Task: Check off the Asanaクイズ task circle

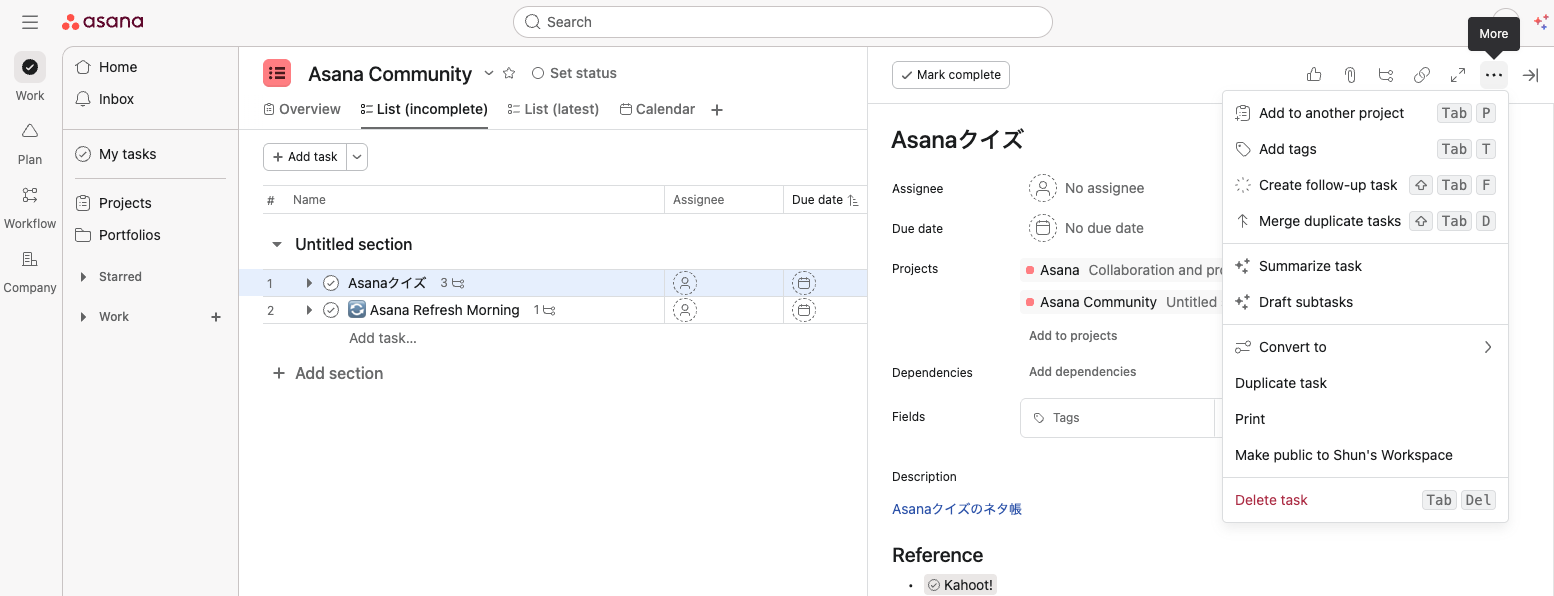Action: (331, 283)
